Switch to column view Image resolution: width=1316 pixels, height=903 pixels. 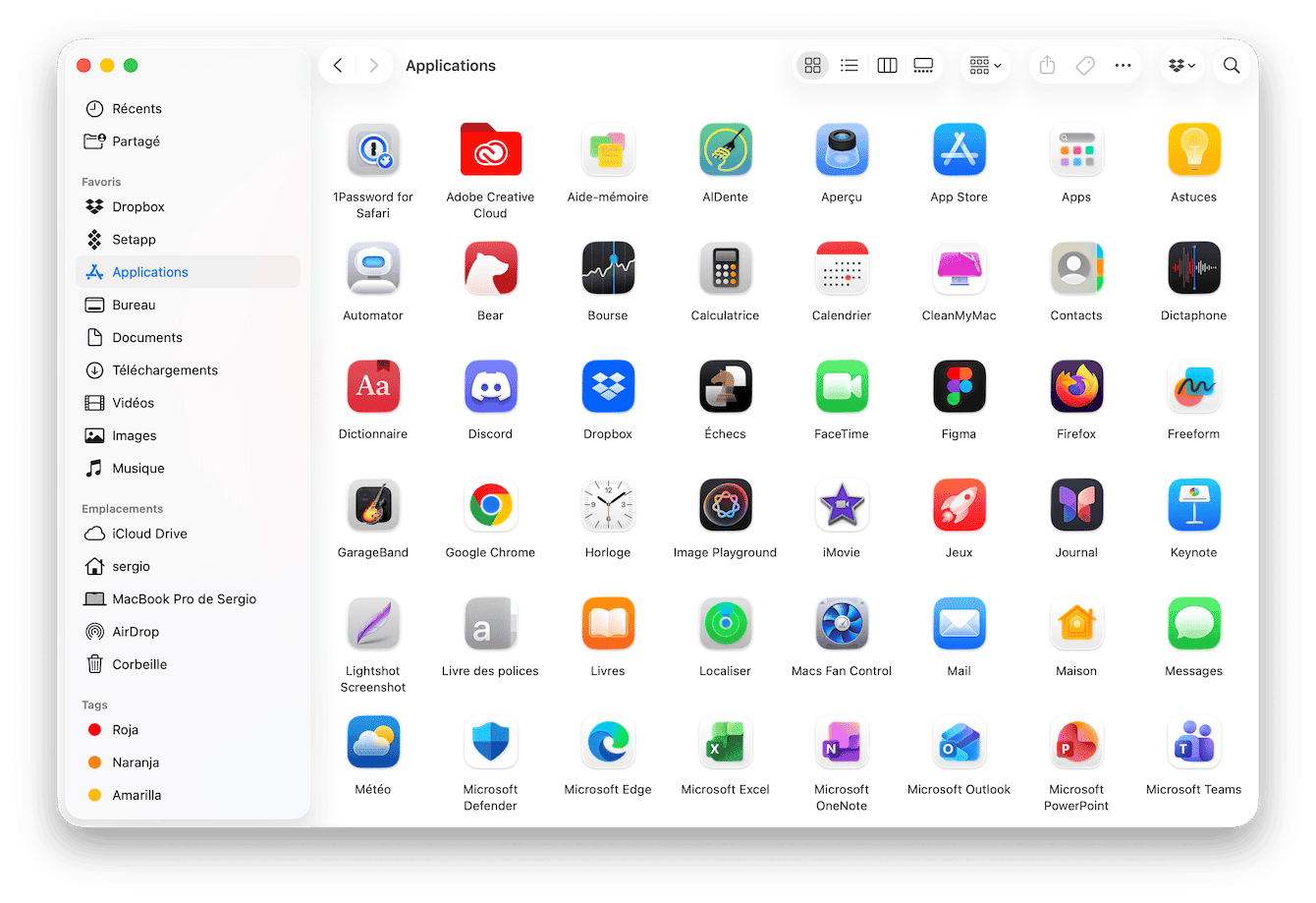[x=887, y=65]
